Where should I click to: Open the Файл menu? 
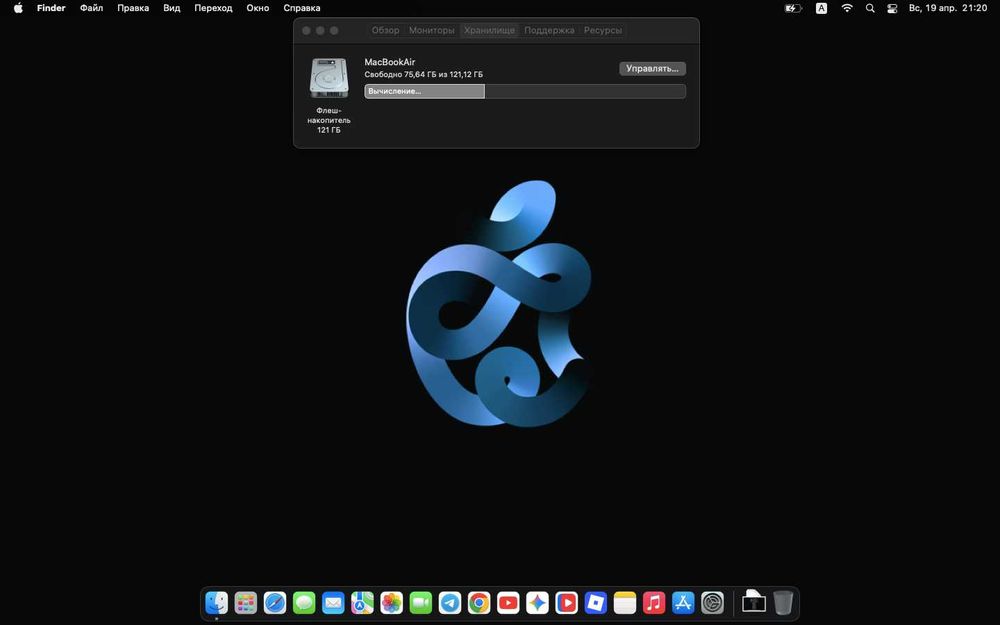tap(92, 8)
